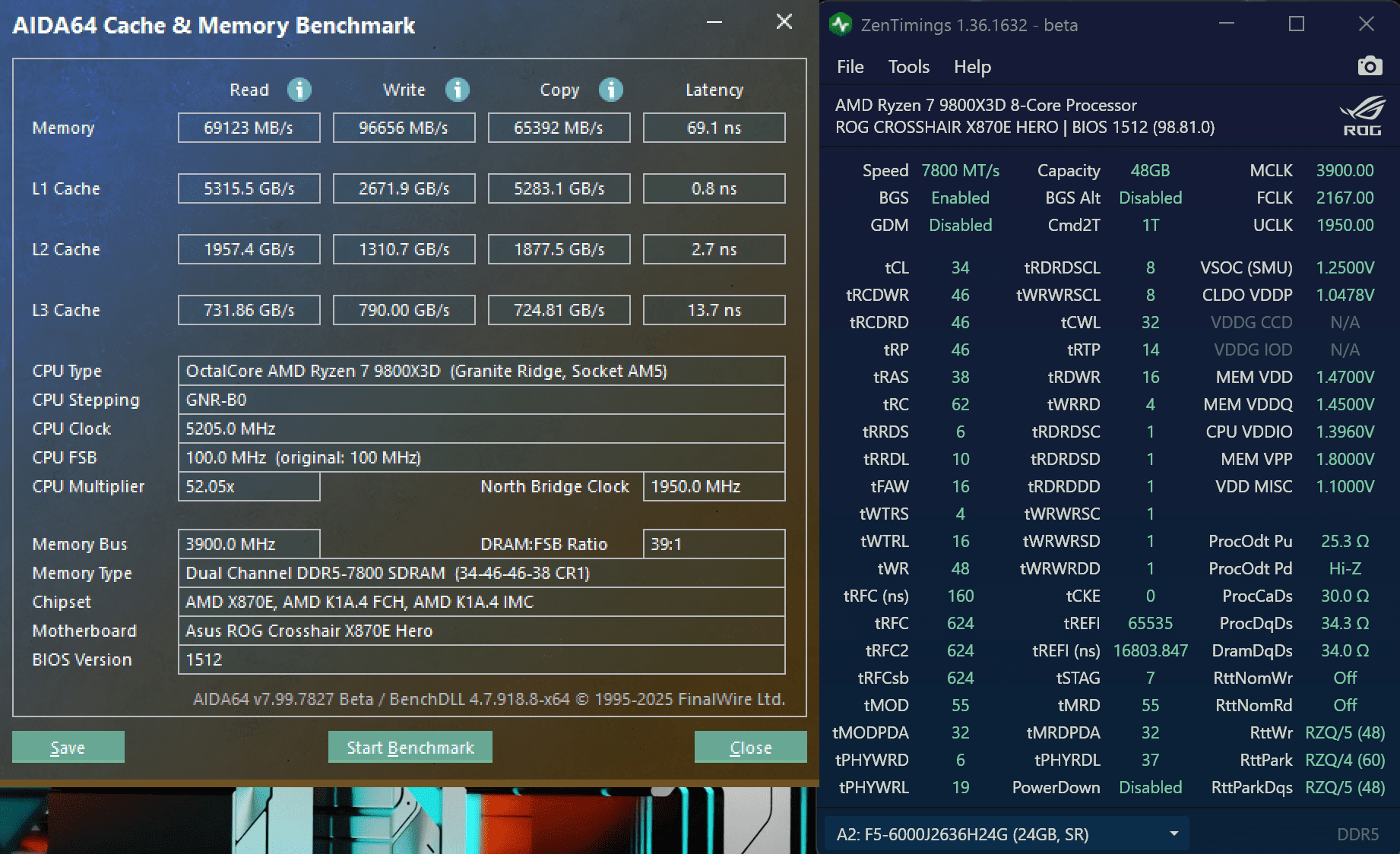Click the Memory Read result field
Screen dimensions: 1400x854
[249, 128]
